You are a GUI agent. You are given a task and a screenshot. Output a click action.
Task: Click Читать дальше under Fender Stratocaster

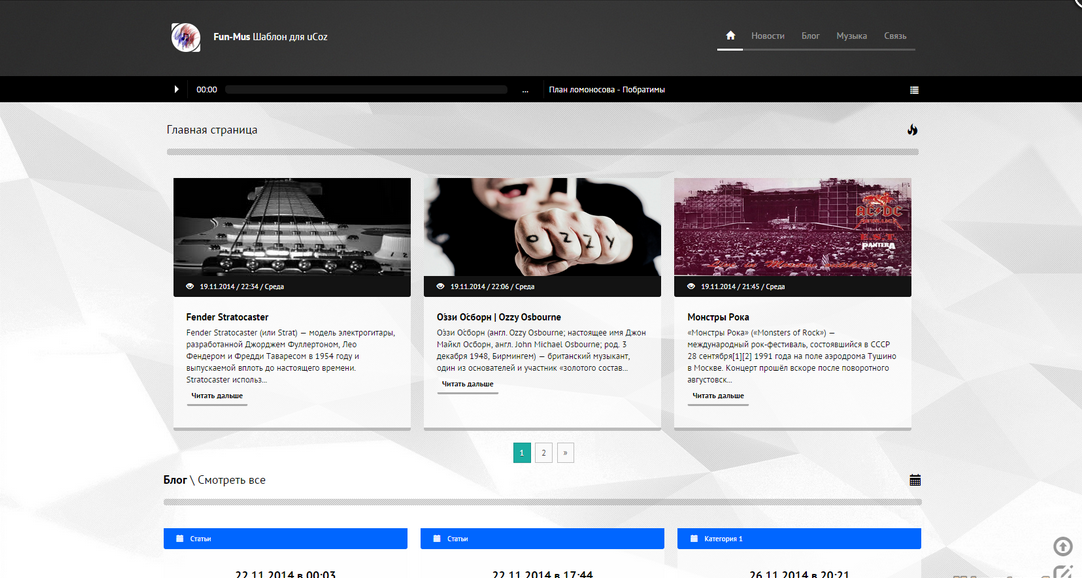(x=217, y=396)
